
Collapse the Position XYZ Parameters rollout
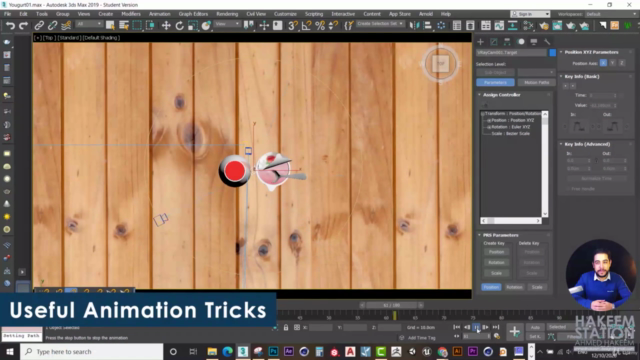[x=591, y=52]
